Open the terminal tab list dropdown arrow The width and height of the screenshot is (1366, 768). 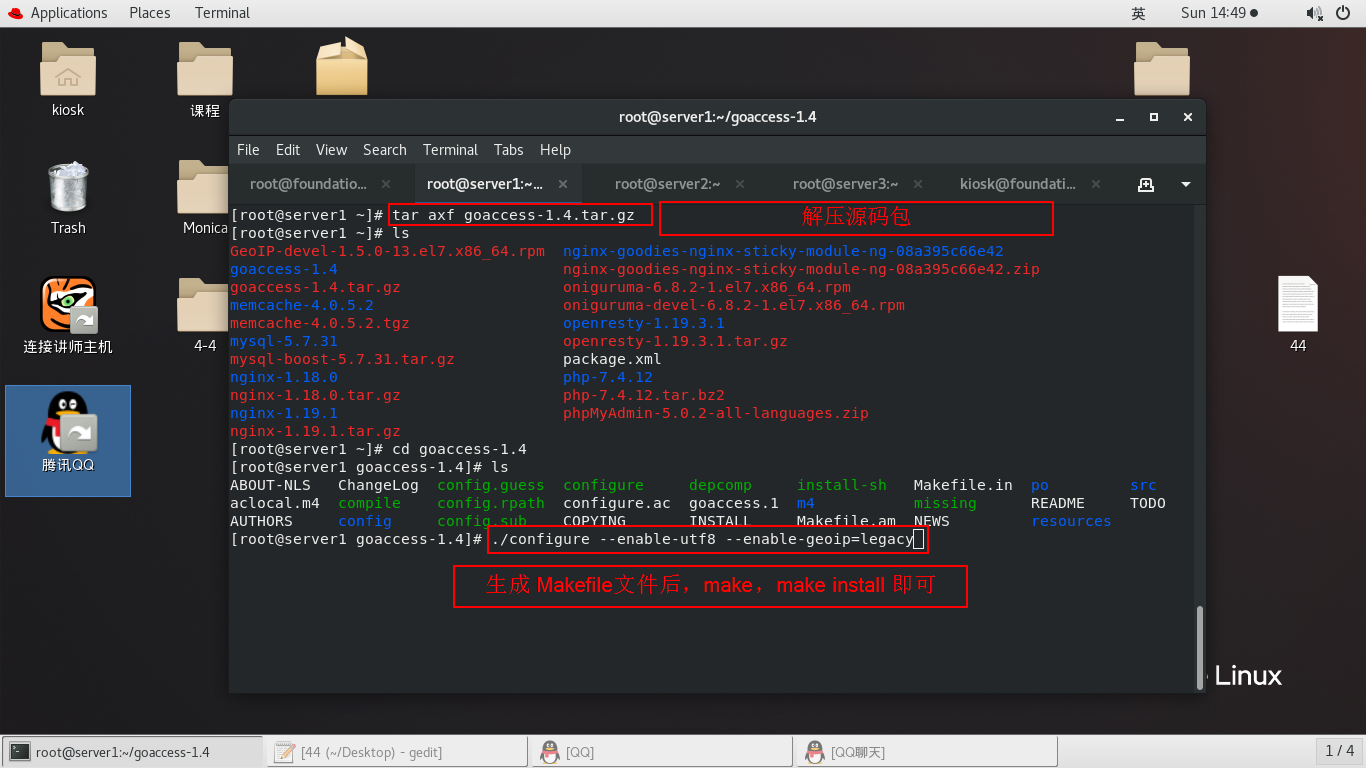[x=1184, y=184]
